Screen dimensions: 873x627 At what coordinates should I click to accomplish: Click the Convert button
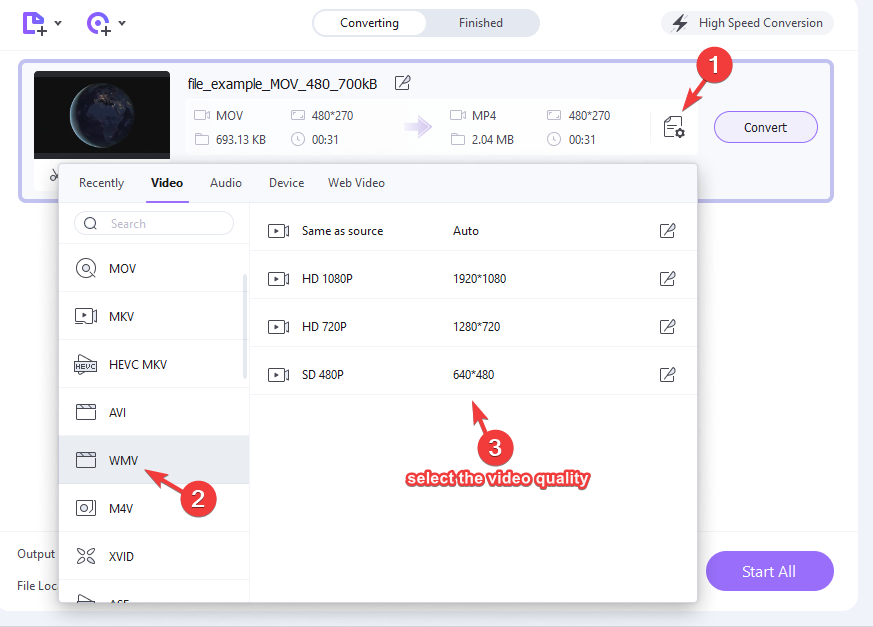click(765, 127)
